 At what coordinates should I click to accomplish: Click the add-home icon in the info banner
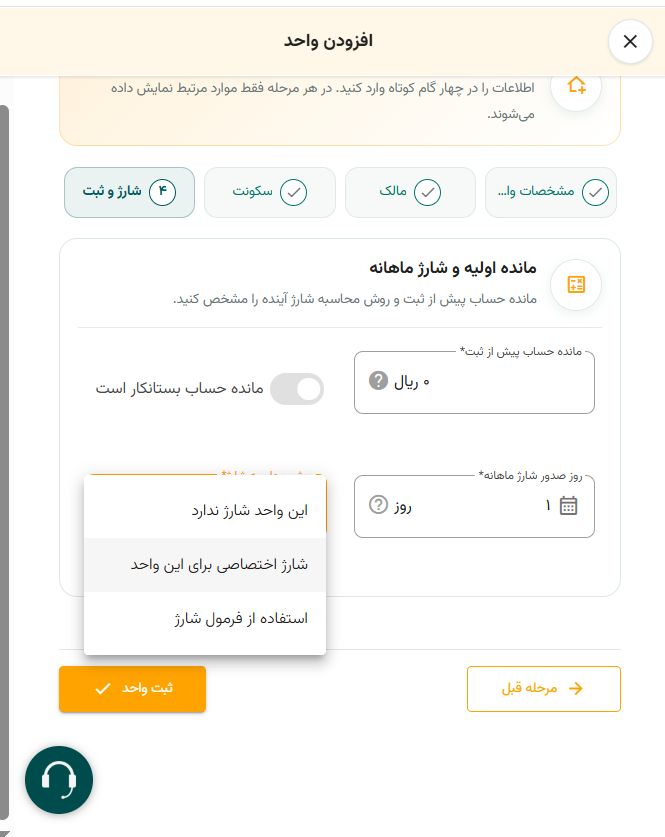point(576,86)
